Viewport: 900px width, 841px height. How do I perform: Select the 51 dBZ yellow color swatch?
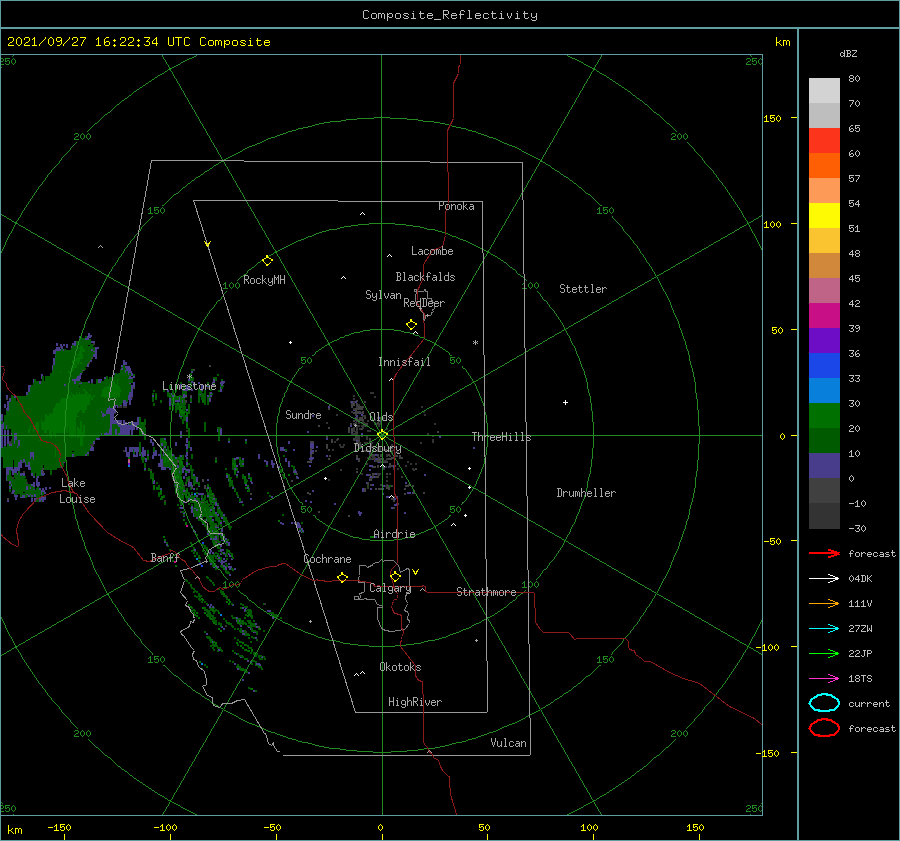tap(824, 216)
